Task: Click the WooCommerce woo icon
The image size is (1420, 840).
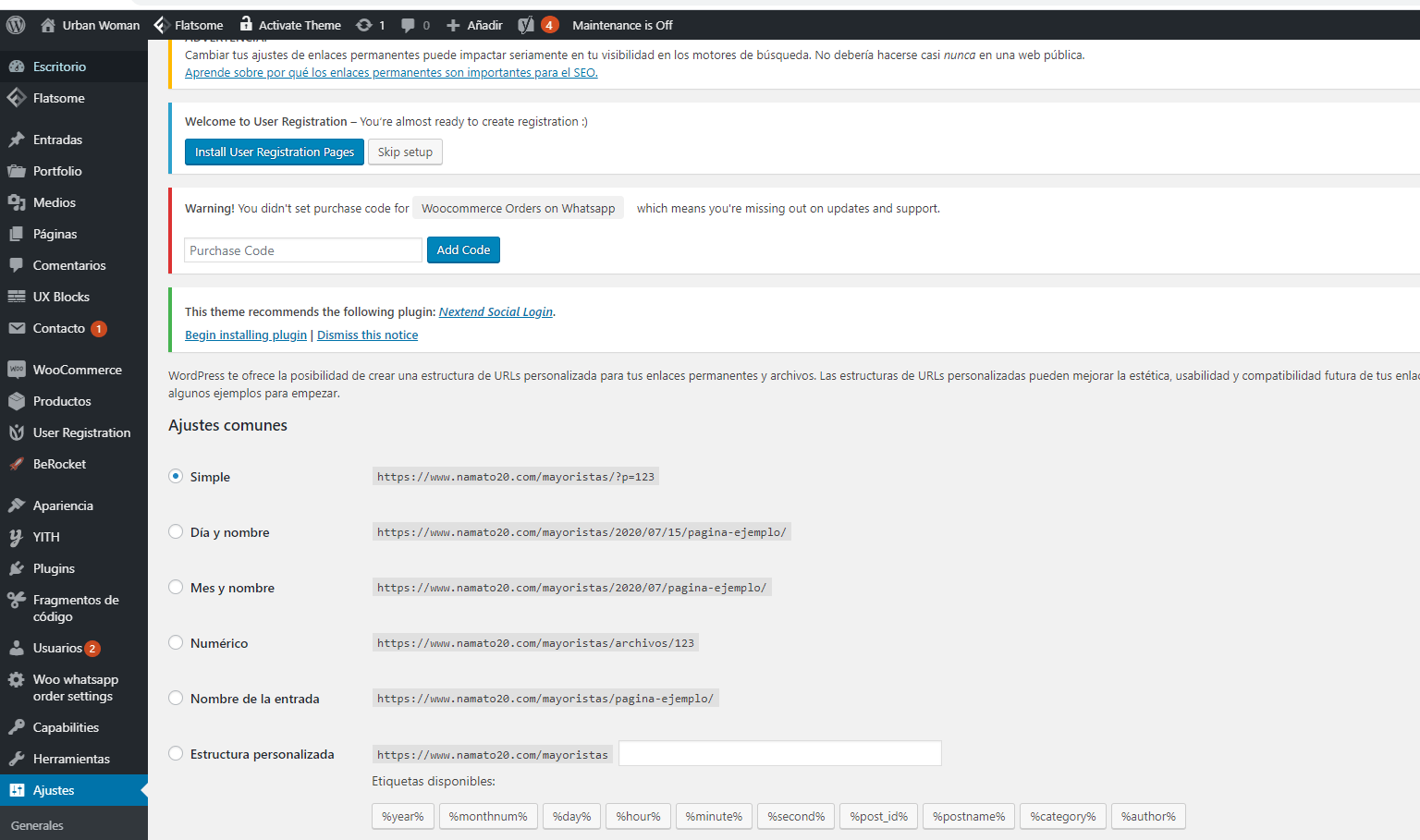Action: (x=17, y=370)
